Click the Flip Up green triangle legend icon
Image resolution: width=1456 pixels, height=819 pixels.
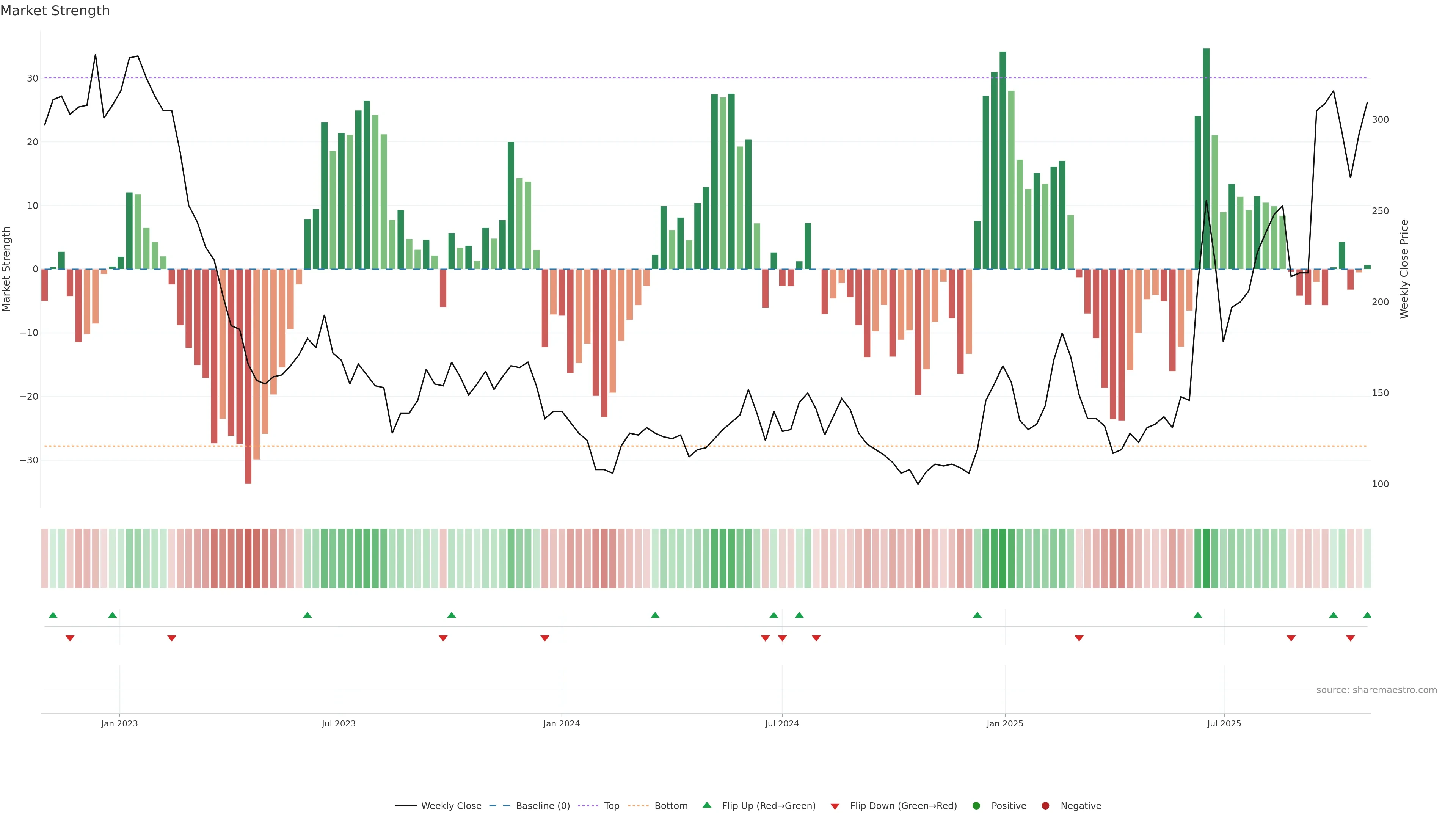[x=706, y=805]
